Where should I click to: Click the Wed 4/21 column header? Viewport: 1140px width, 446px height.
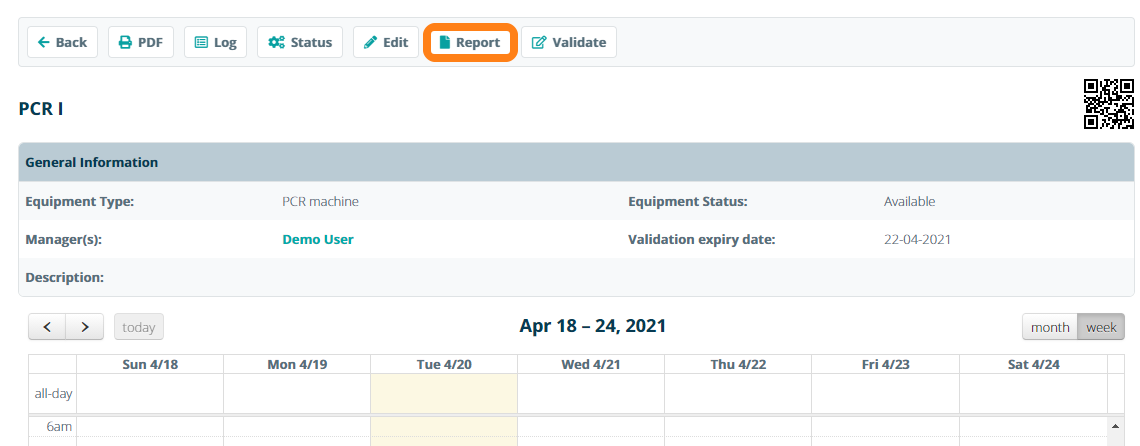(590, 365)
